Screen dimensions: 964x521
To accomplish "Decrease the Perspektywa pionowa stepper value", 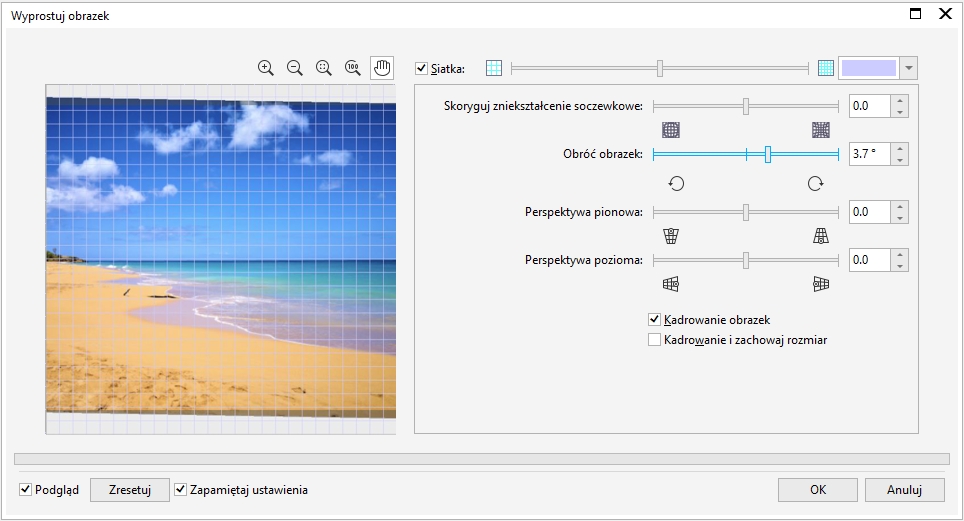I will point(901,218).
